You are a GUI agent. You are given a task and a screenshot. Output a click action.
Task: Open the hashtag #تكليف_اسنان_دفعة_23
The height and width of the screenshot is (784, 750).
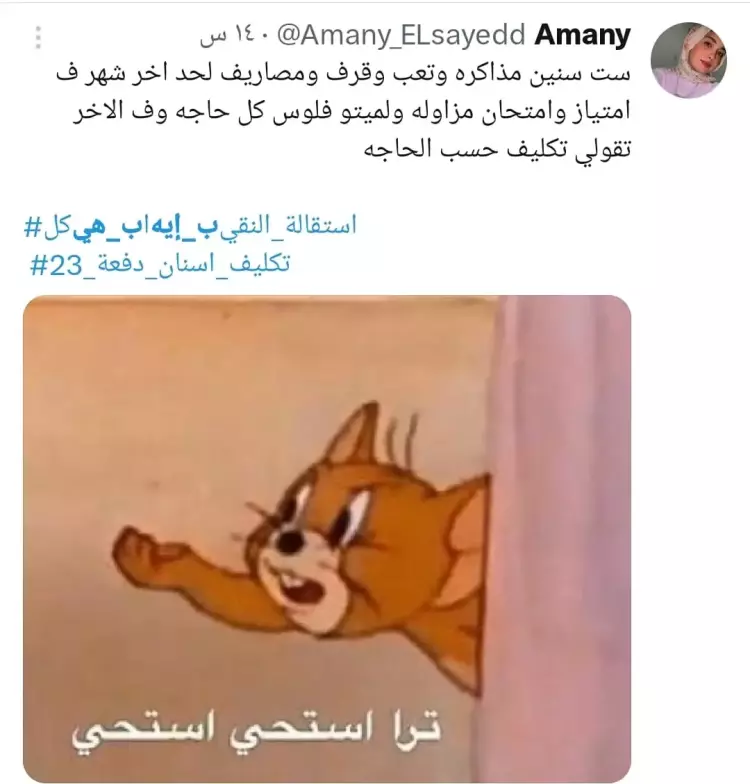160,264
